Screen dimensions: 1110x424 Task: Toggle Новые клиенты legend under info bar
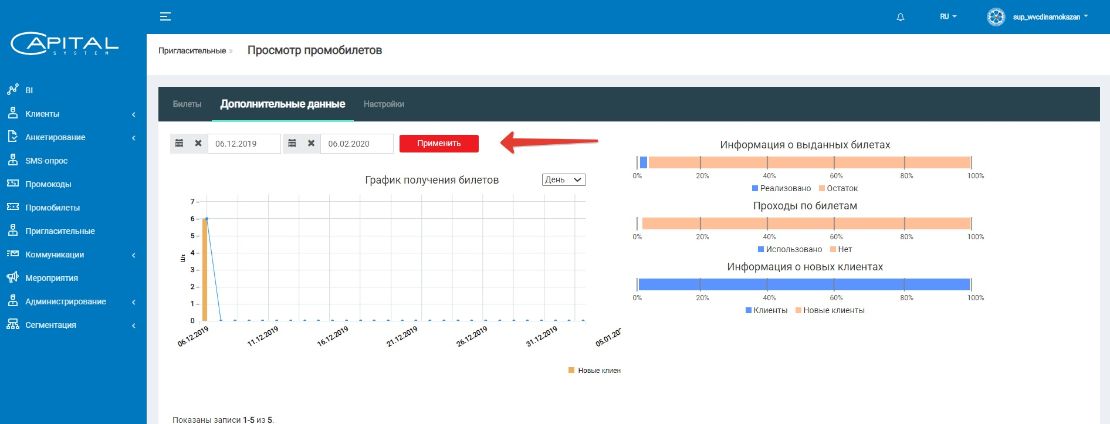829,310
